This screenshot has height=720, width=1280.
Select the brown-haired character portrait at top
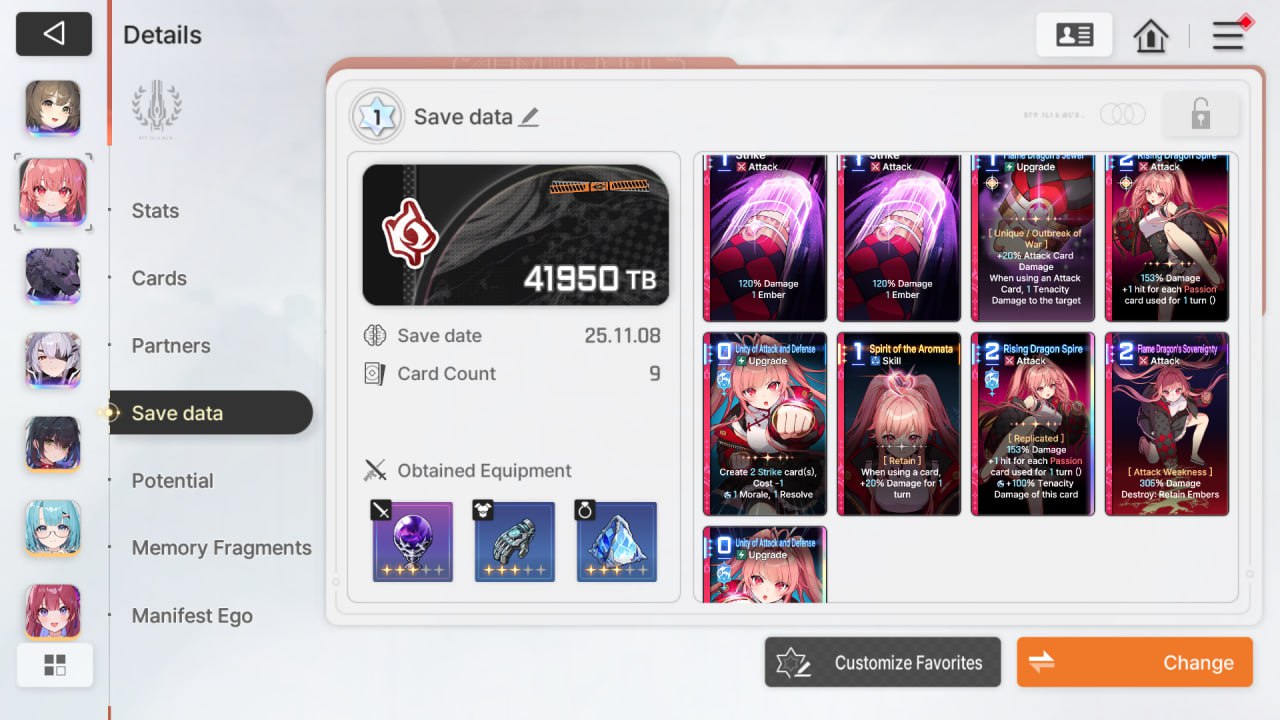click(53, 108)
